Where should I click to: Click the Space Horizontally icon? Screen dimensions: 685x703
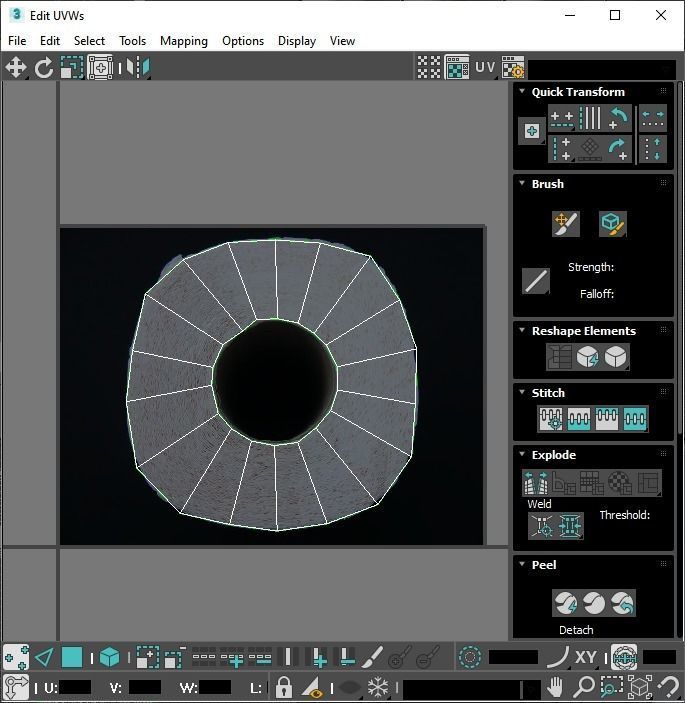coord(653,118)
